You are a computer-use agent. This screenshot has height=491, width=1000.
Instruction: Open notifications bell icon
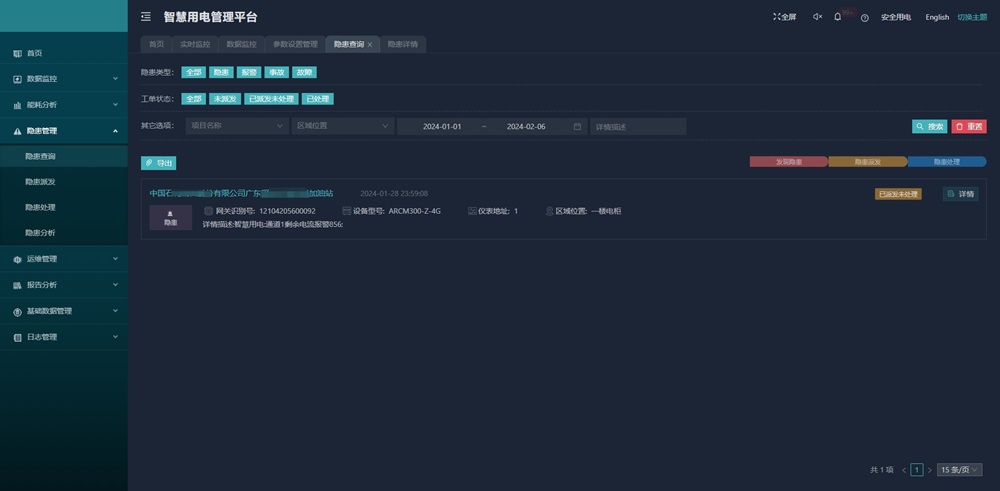click(x=838, y=17)
